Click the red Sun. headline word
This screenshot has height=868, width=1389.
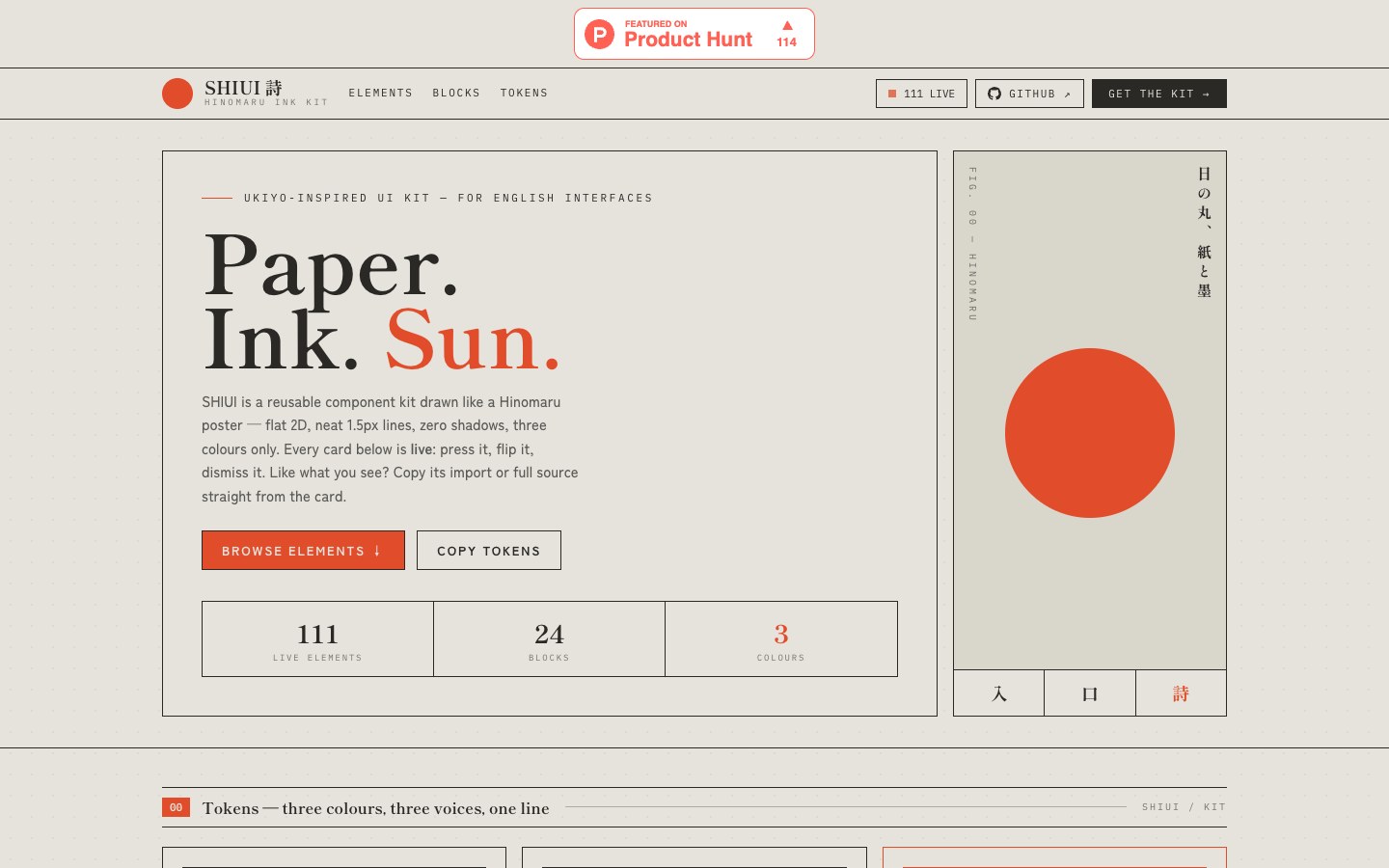click(x=473, y=339)
